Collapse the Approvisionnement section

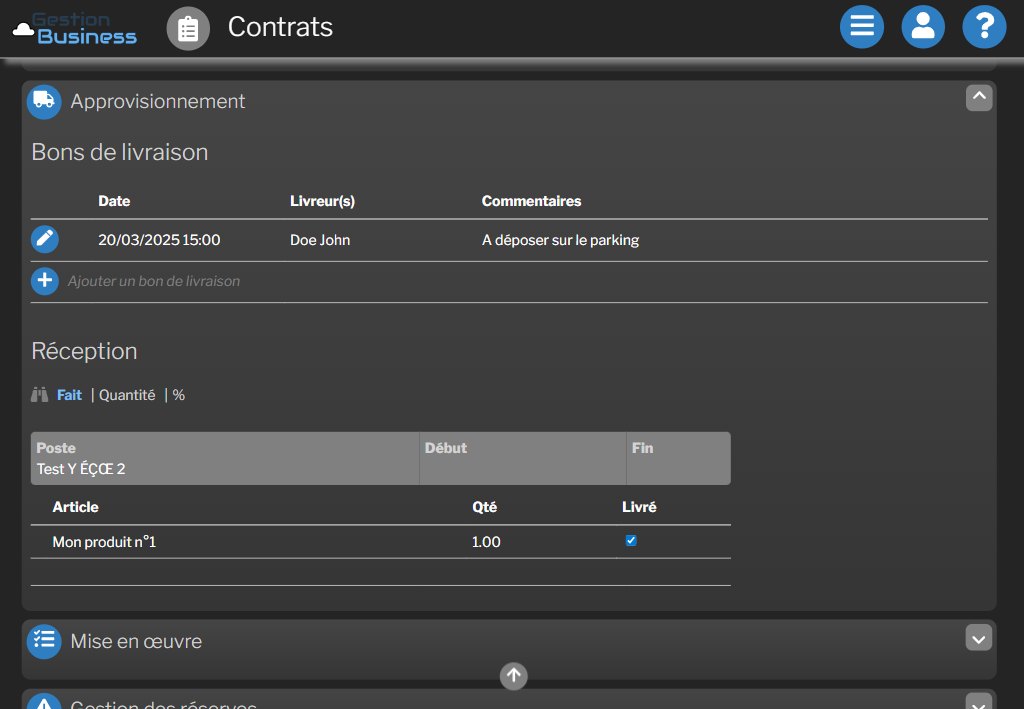tap(979, 97)
